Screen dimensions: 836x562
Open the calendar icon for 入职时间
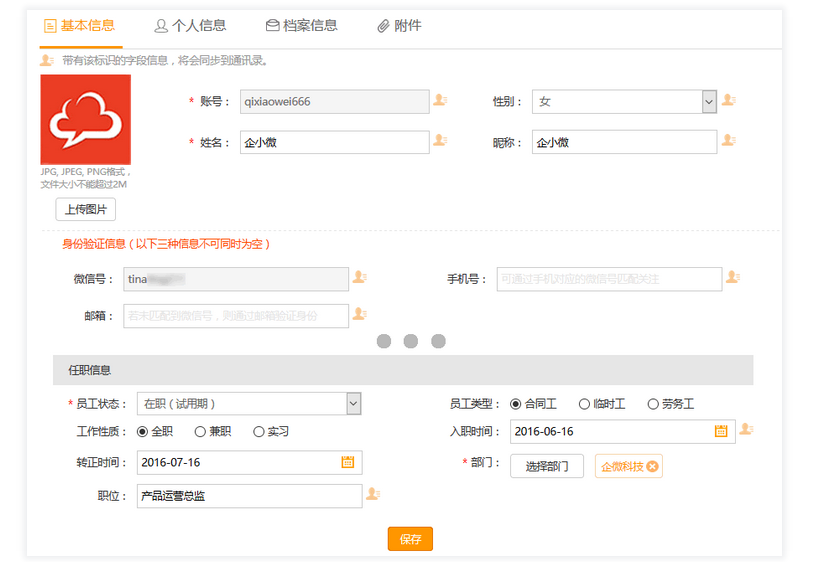point(721,431)
